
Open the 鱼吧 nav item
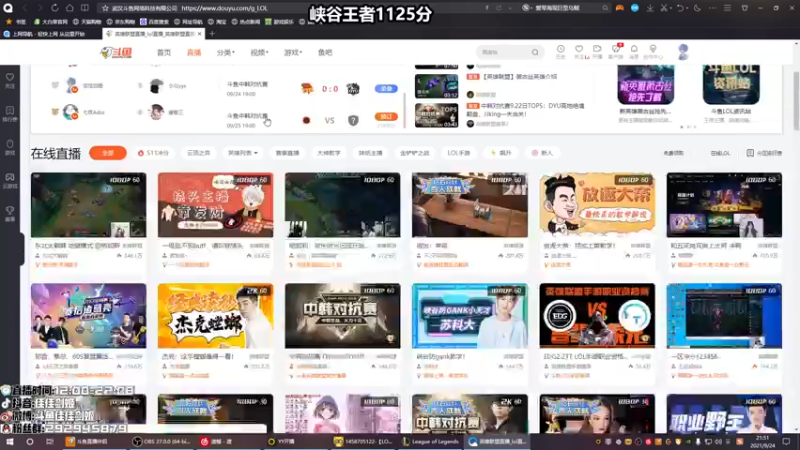coord(325,53)
